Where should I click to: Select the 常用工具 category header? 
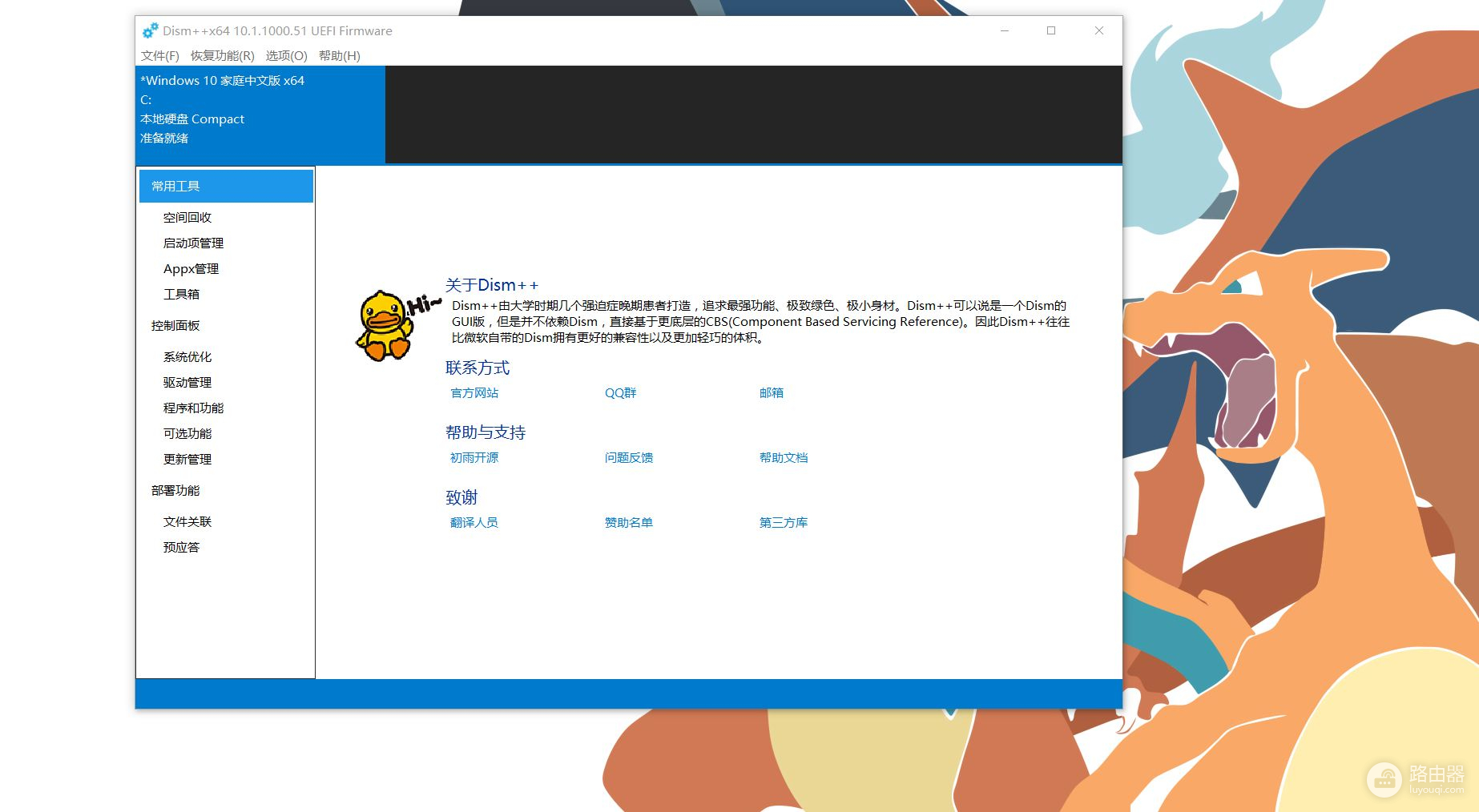226,186
